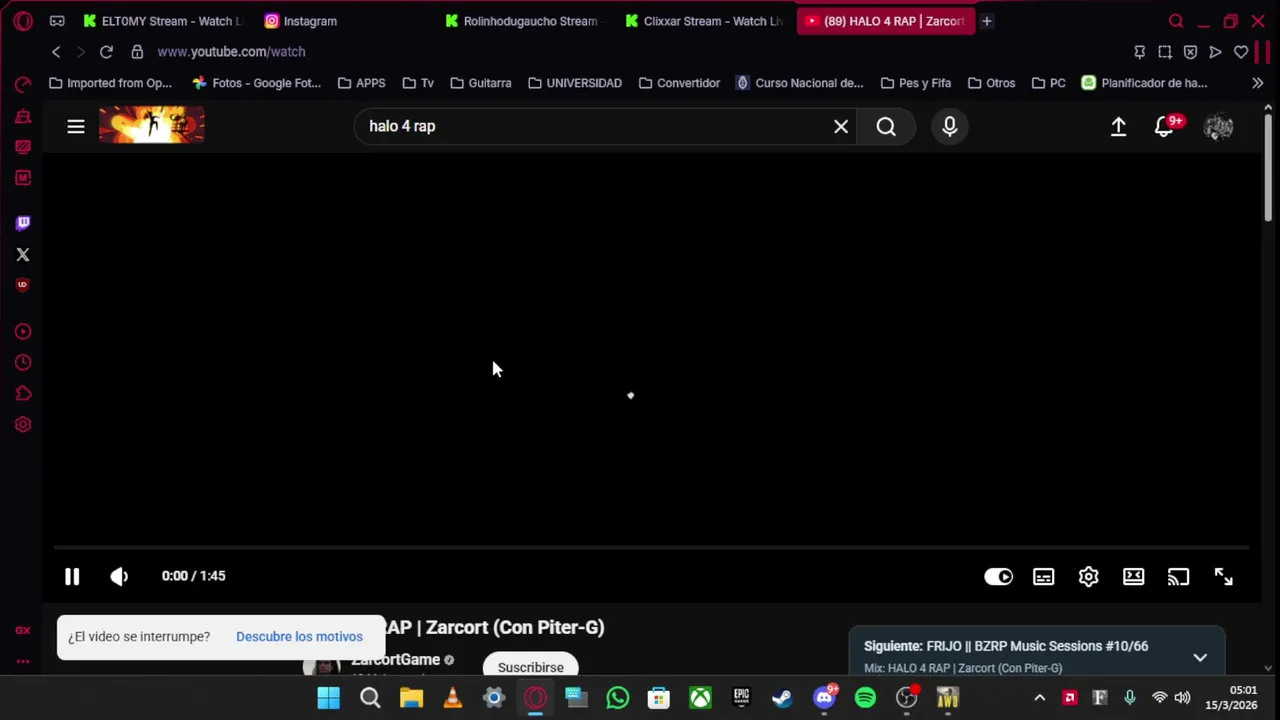Switch to ELT0MY Stream tab
The width and height of the screenshot is (1280, 720).
point(162,21)
